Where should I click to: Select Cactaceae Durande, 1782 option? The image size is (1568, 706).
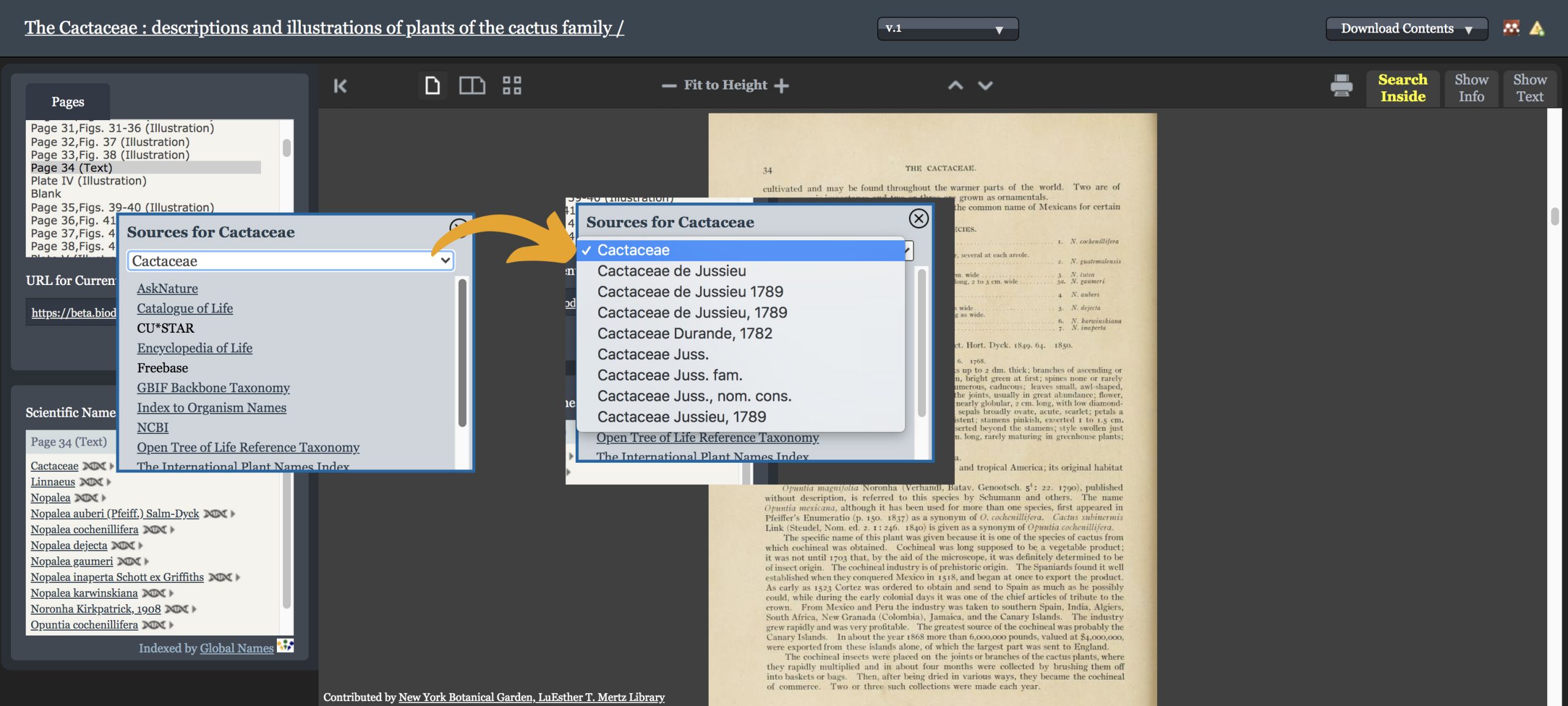(x=741, y=333)
